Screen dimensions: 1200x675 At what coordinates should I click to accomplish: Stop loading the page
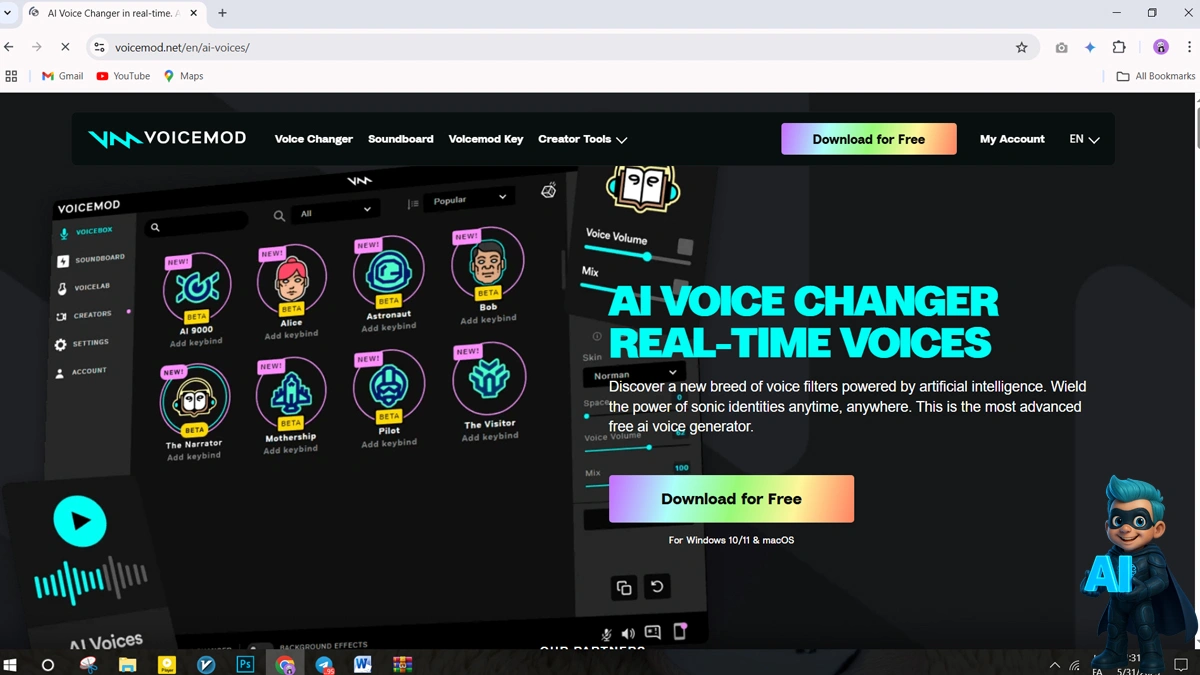[x=65, y=47]
